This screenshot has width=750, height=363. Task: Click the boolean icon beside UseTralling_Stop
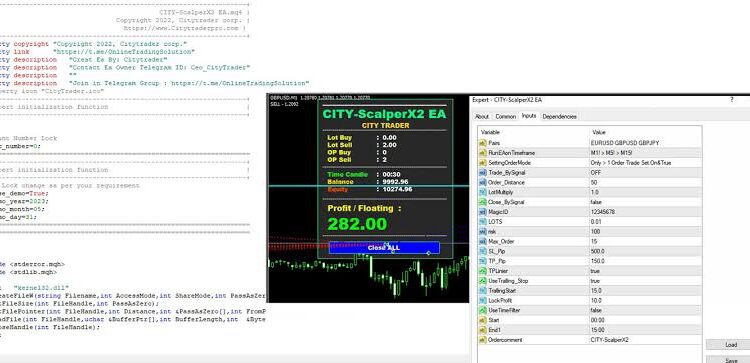pyautogui.click(x=483, y=281)
